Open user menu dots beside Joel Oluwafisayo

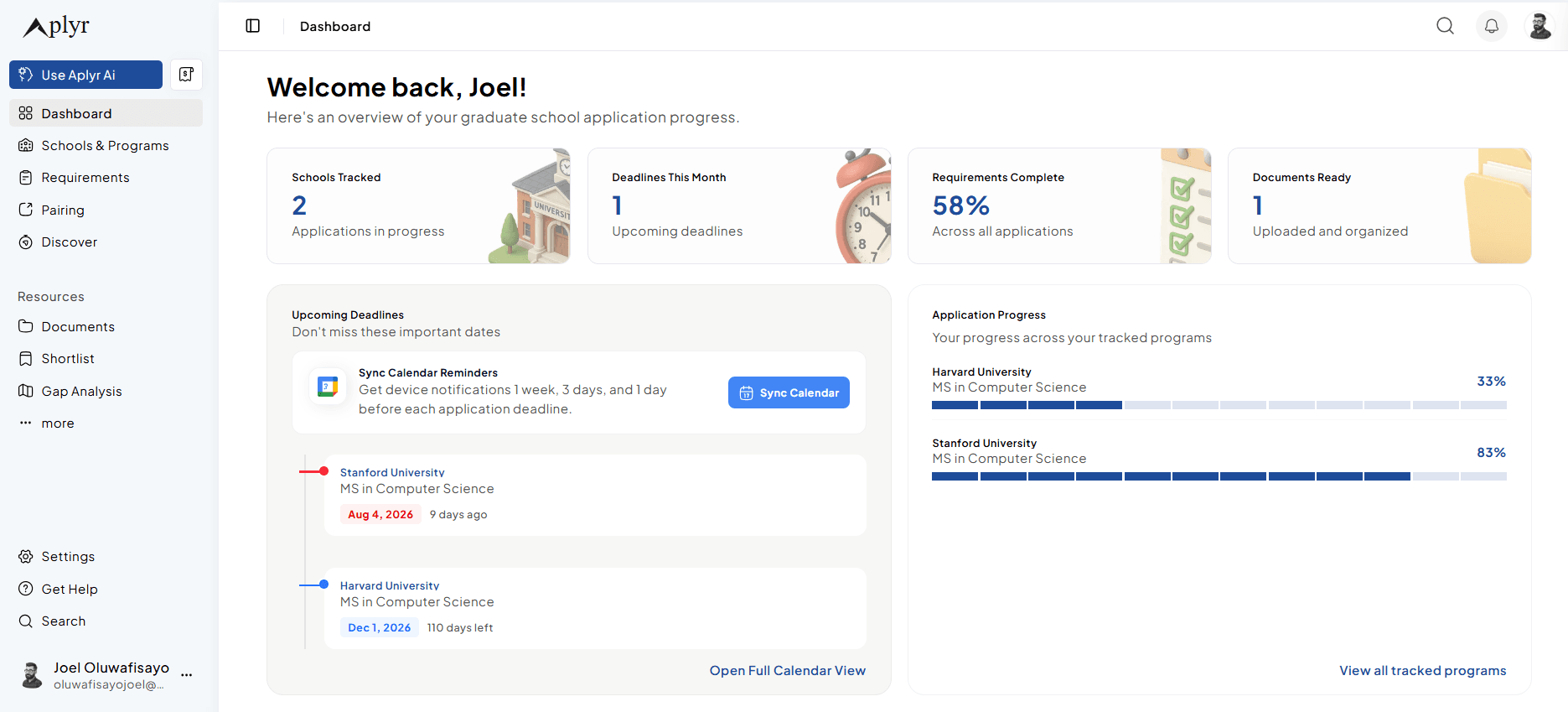[x=186, y=675]
